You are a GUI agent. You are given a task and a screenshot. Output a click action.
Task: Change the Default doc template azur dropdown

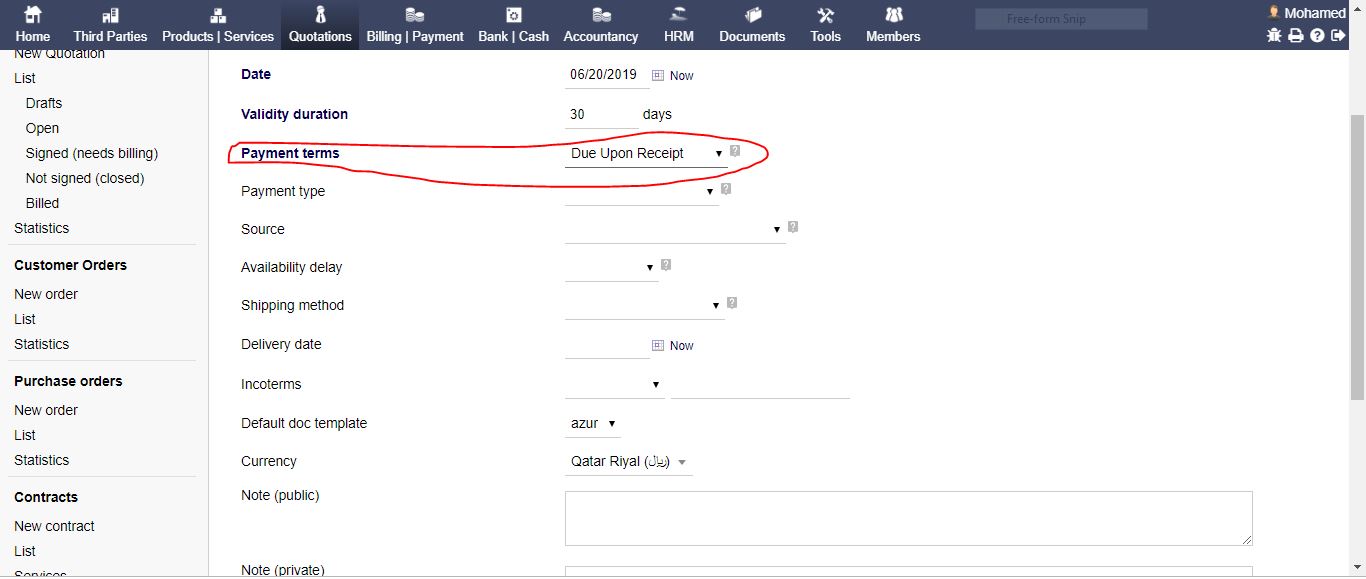pyautogui.click(x=593, y=424)
